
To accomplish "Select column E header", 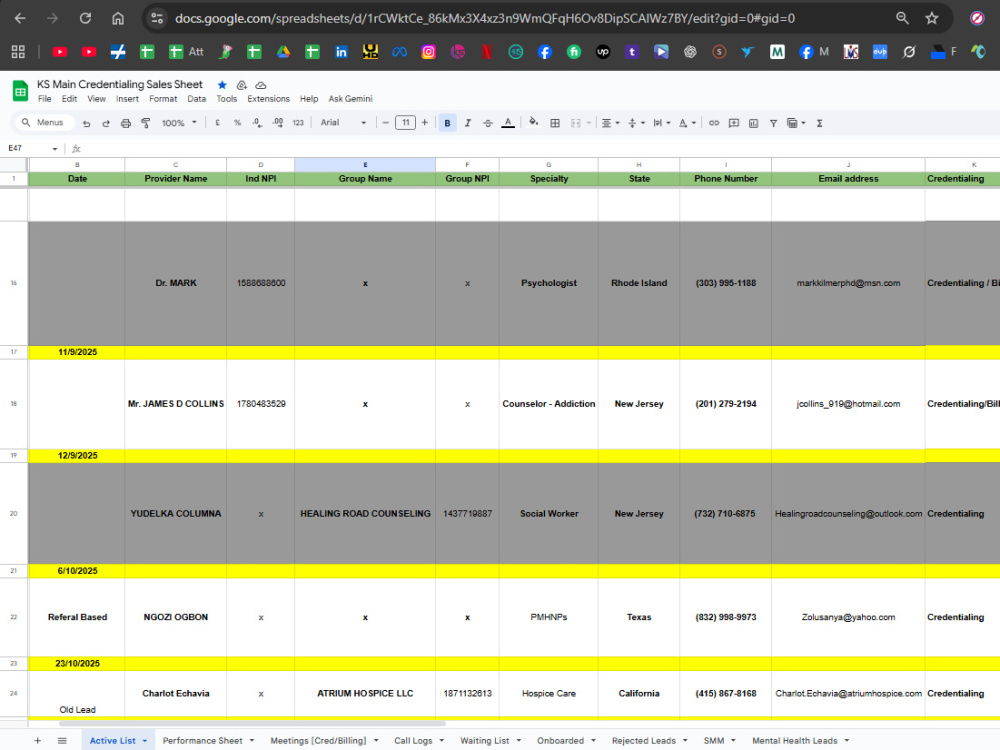I will click(x=365, y=165).
